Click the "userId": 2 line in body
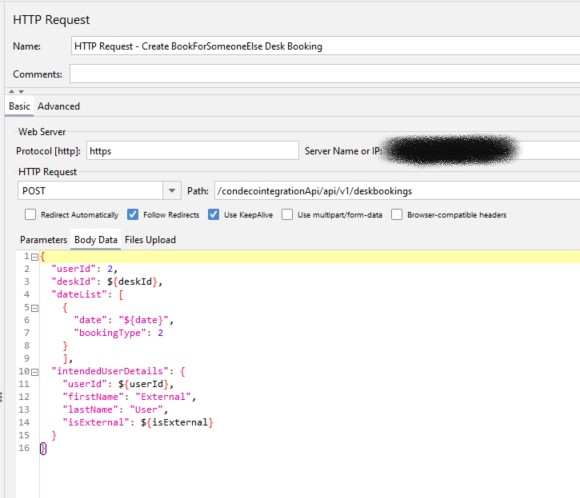The height and width of the screenshot is (498, 580). point(84,269)
